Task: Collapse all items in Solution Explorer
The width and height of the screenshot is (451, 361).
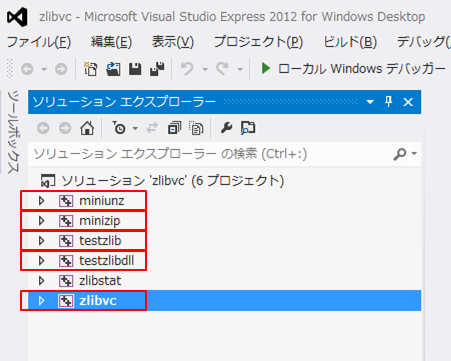Action: 174,128
